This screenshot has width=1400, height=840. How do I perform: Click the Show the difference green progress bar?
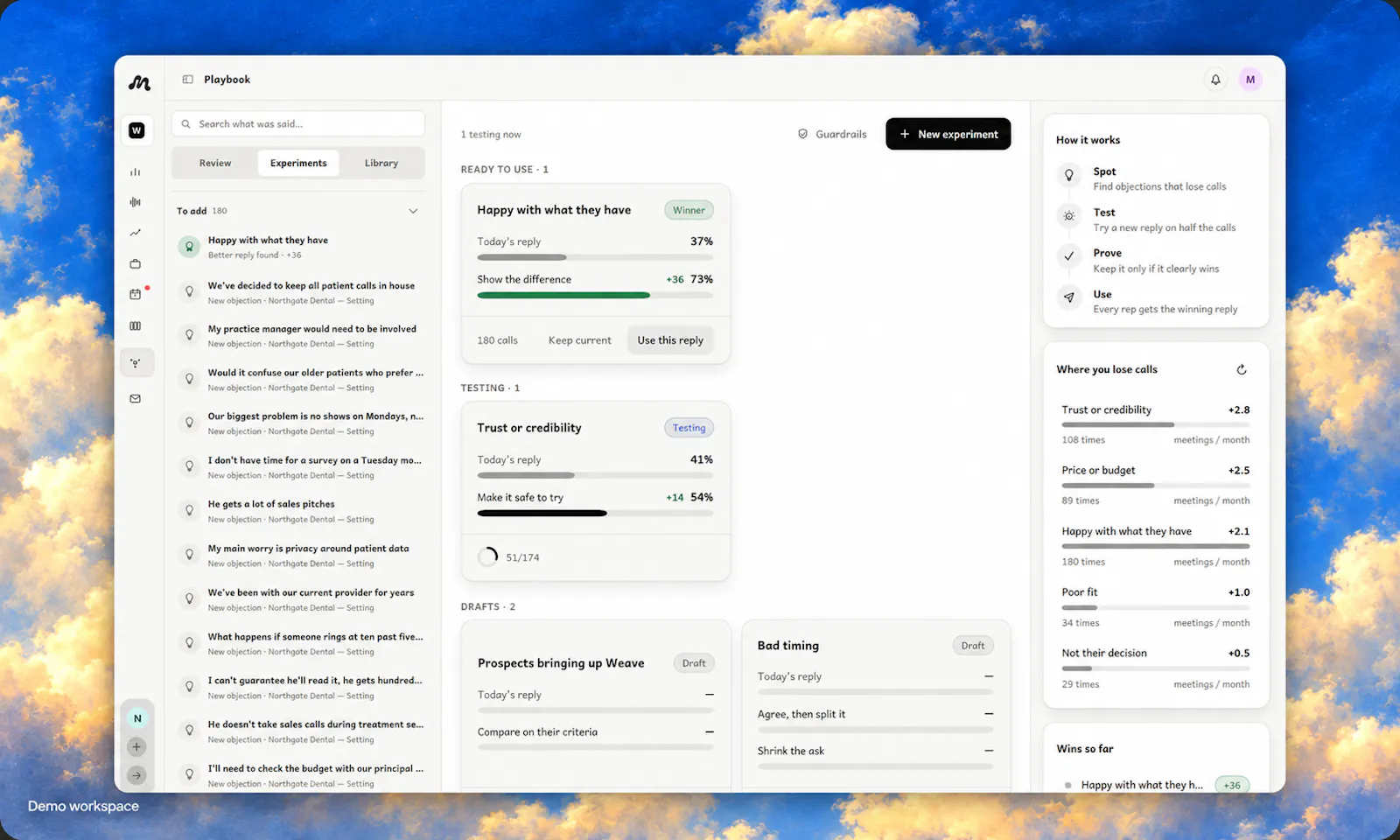595,296
